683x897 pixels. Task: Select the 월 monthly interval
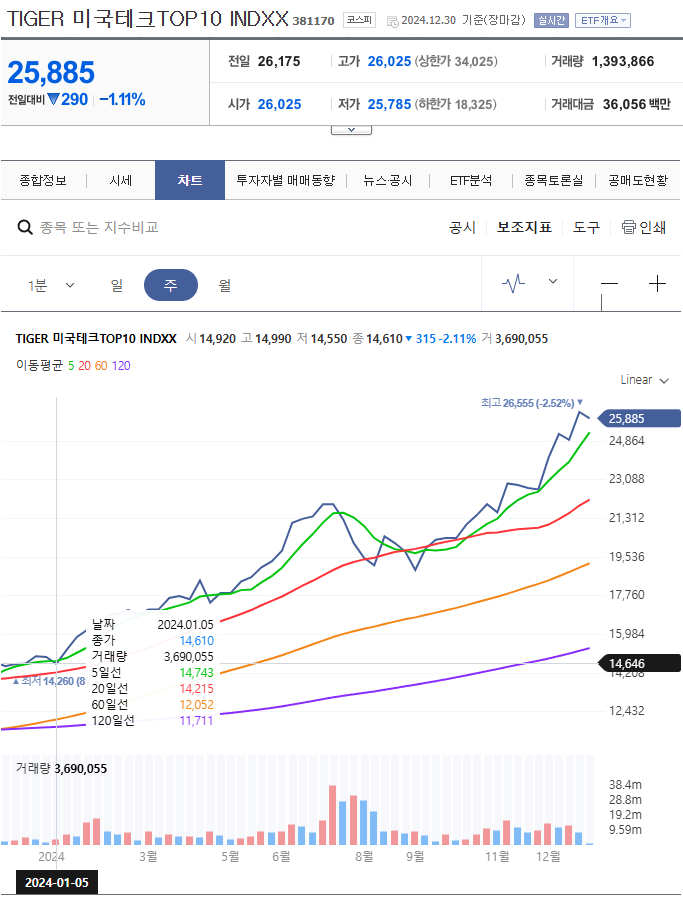tap(225, 285)
